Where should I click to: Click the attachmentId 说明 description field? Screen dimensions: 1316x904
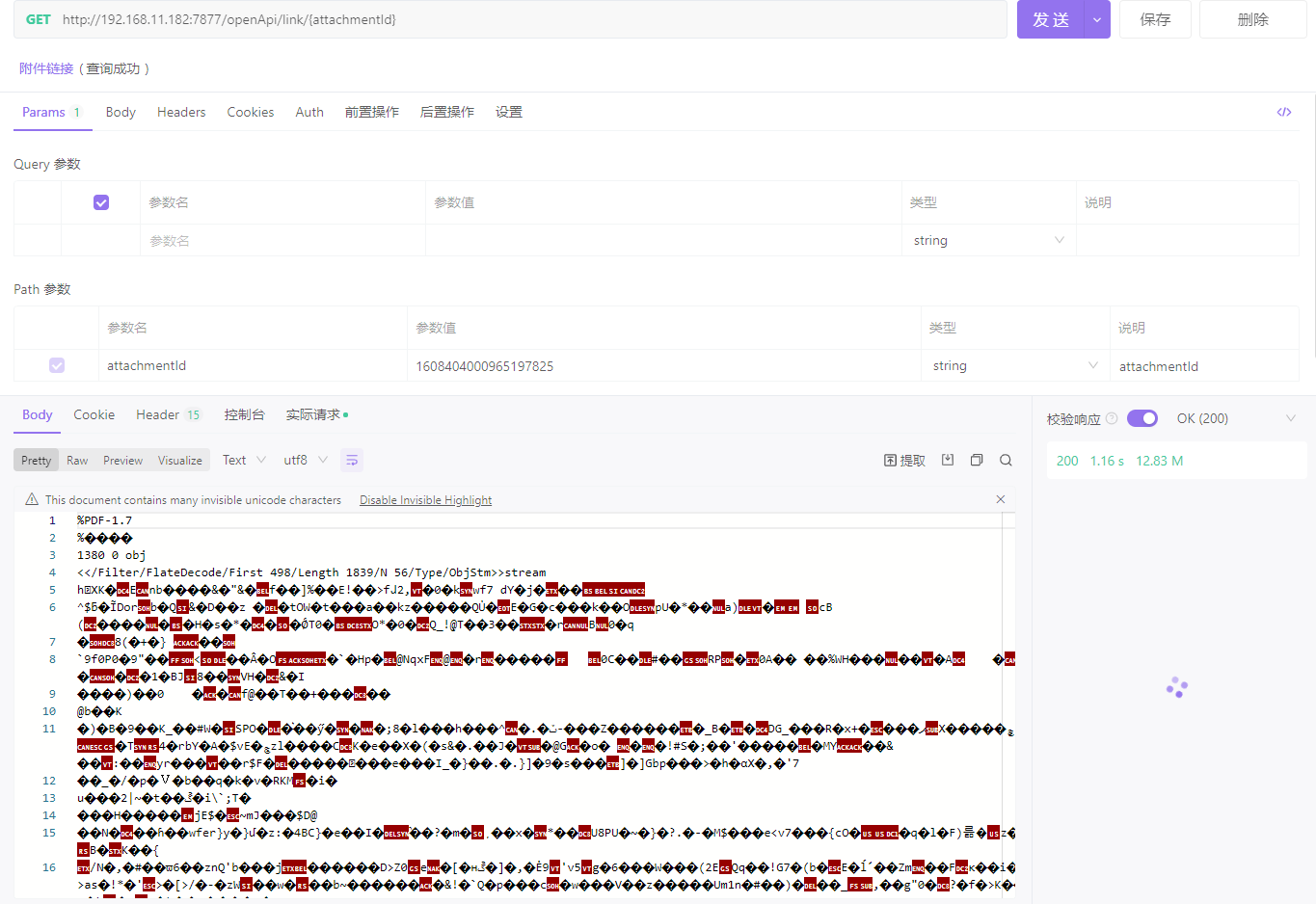click(x=1204, y=366)
